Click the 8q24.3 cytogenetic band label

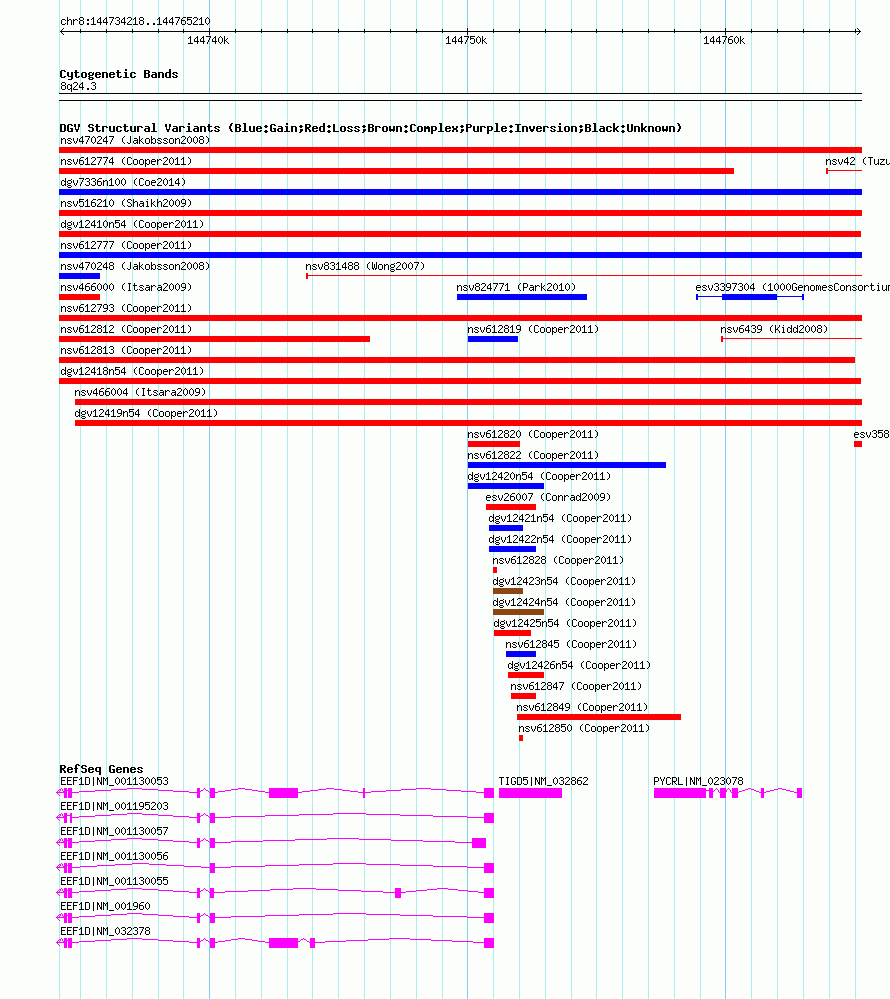(78, 87)
